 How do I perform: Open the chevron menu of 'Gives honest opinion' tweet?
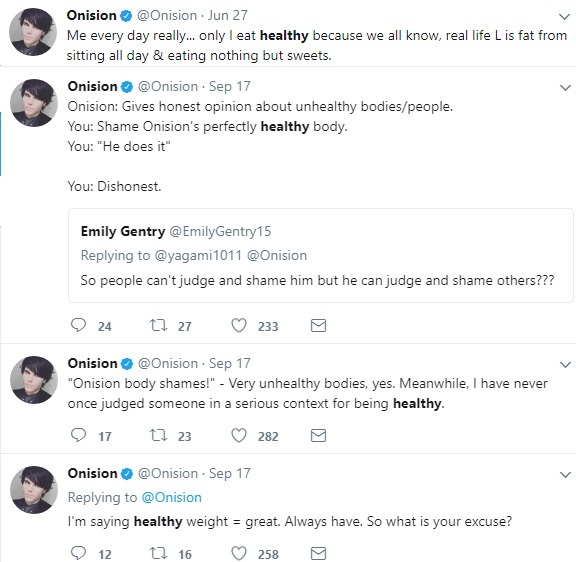click(565, 88)
